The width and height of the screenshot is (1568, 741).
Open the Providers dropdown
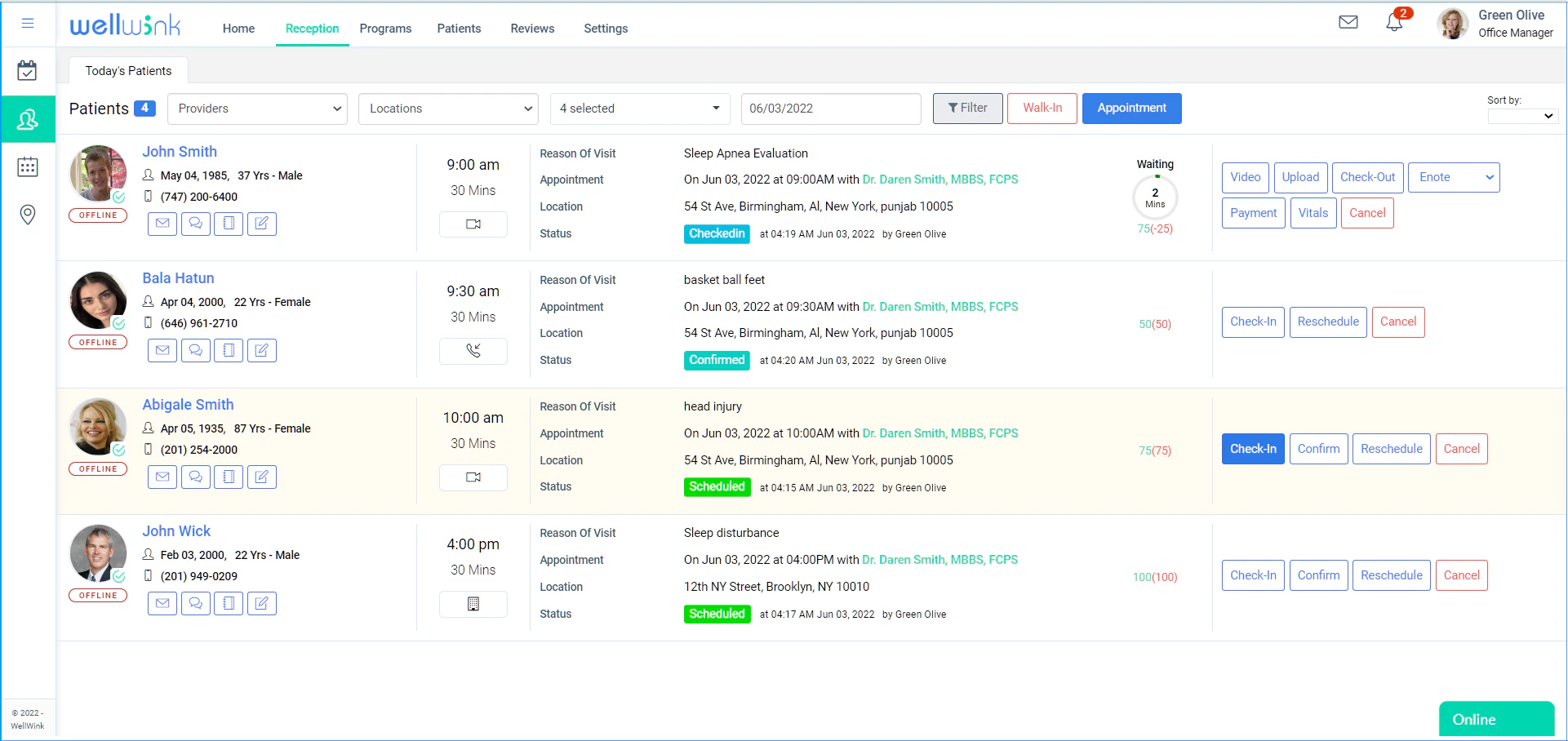(x=257, y=109)
